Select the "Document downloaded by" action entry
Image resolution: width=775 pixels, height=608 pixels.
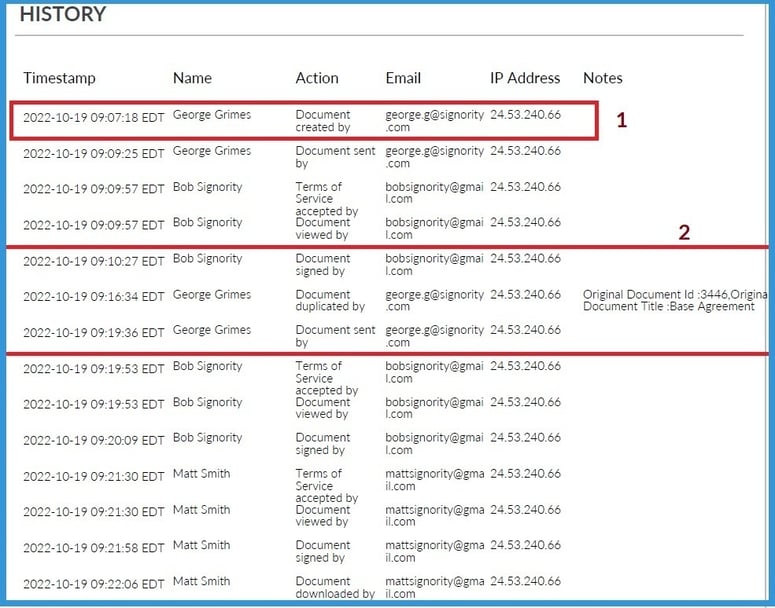pyautogui.click(x=334, y=588)
